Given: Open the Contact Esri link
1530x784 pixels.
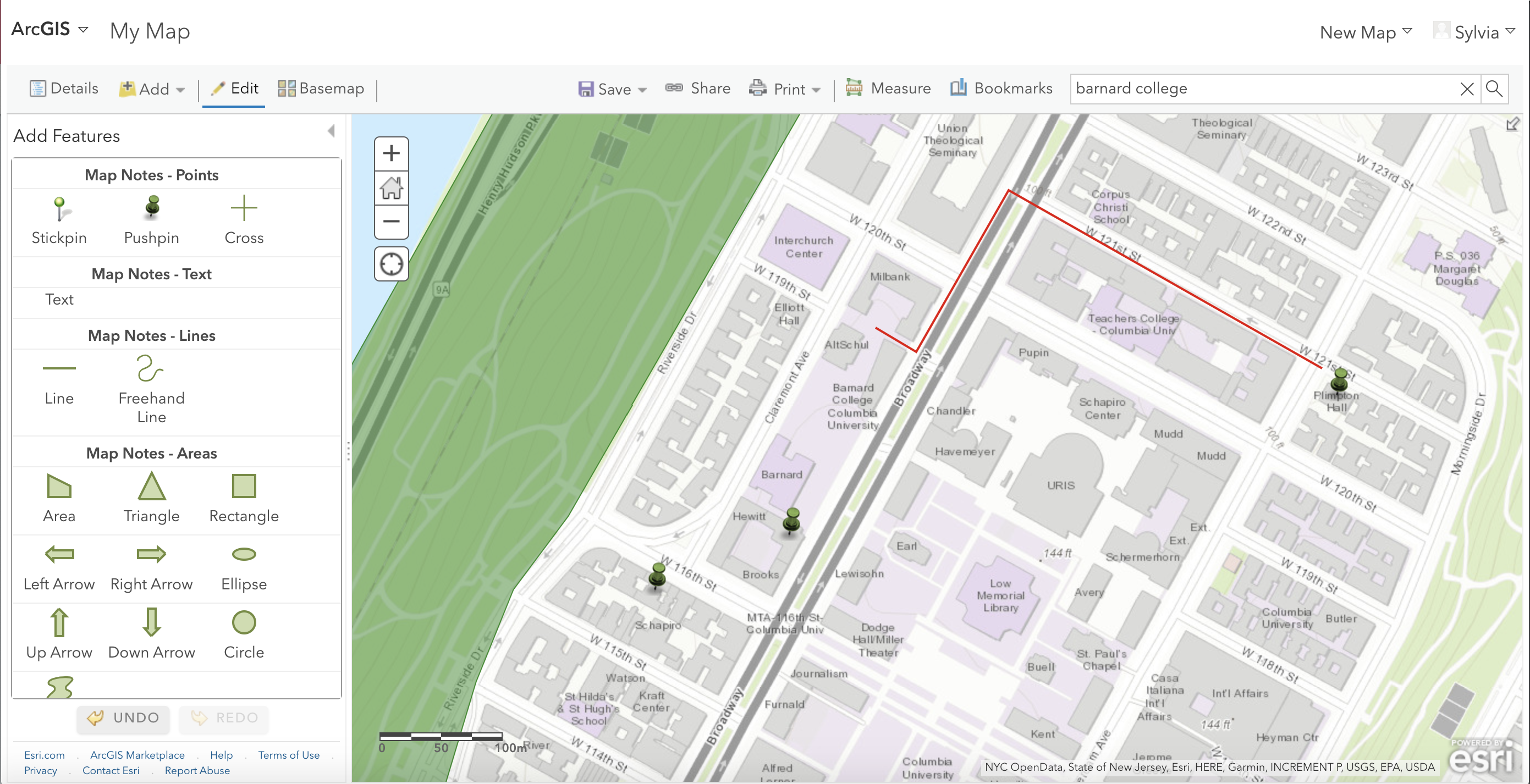Looking at the screenshot, I should pyautogui.click(x=111, y=770).
